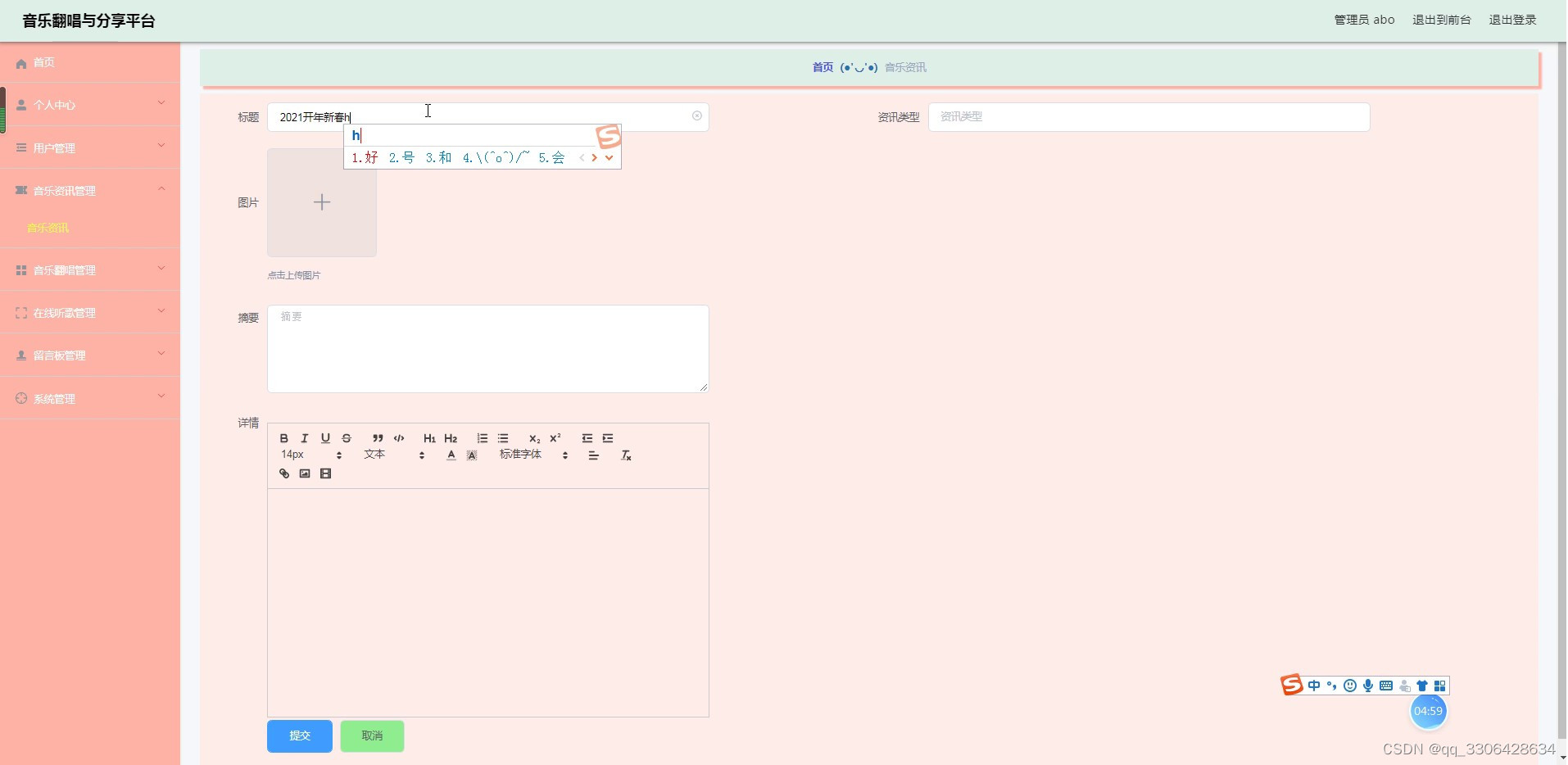Viewport: 1568px width, 765px height.
Task: Select IME candidate 2.号
Action: tap(401, 157)
